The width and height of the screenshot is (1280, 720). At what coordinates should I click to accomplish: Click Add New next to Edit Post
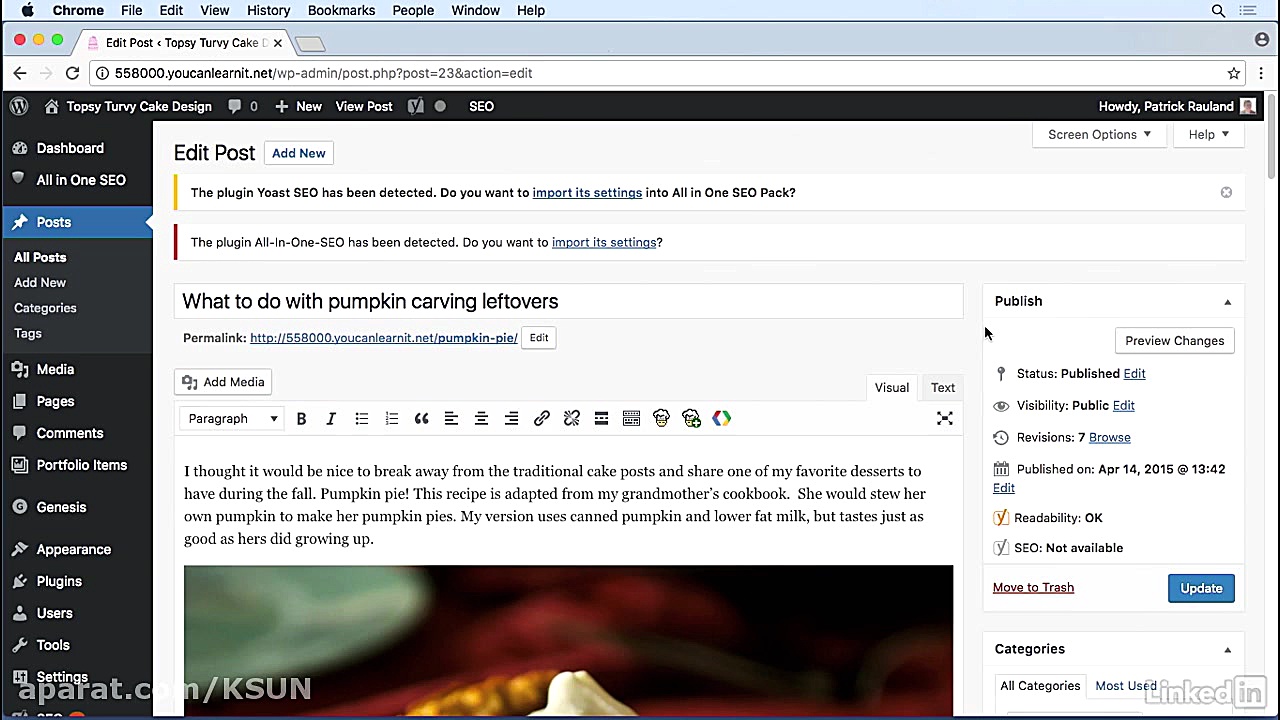tap(299, 153)
